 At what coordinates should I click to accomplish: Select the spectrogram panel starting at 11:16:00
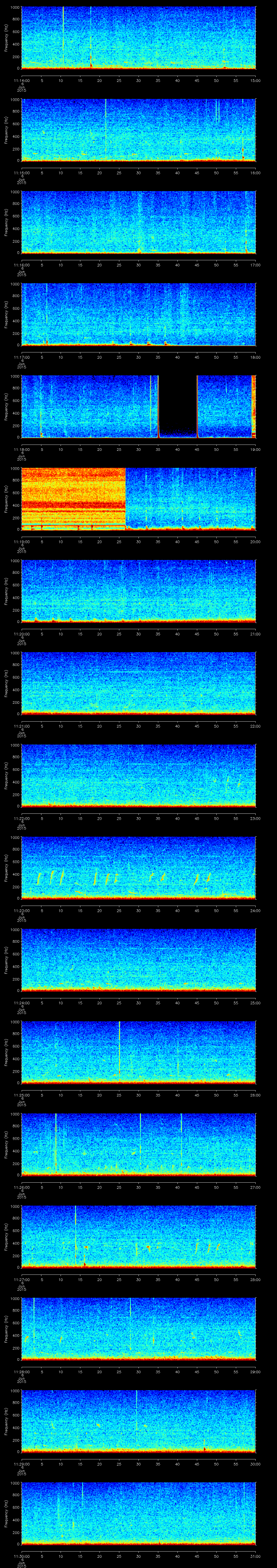point(138,222)
